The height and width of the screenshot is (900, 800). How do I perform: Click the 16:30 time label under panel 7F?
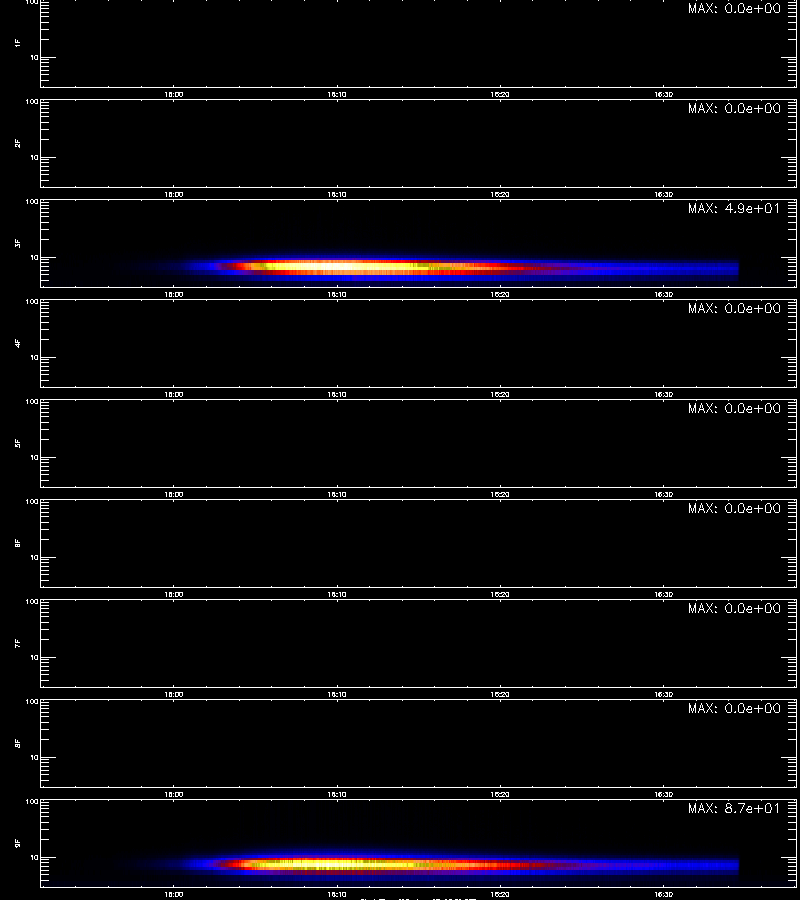pyautogui.click(x=663, y=695)
